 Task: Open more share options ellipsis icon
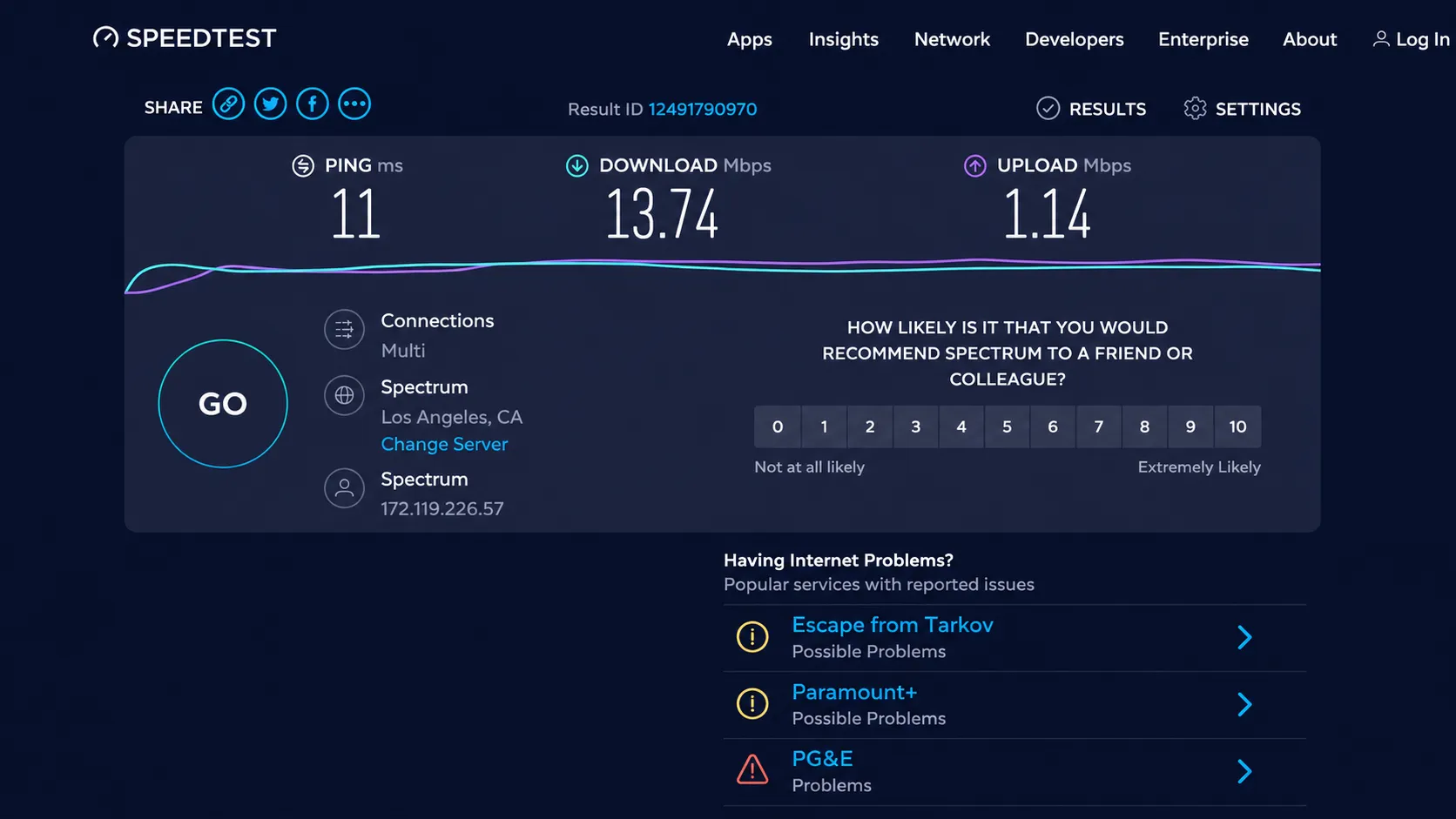pos(354,104)
